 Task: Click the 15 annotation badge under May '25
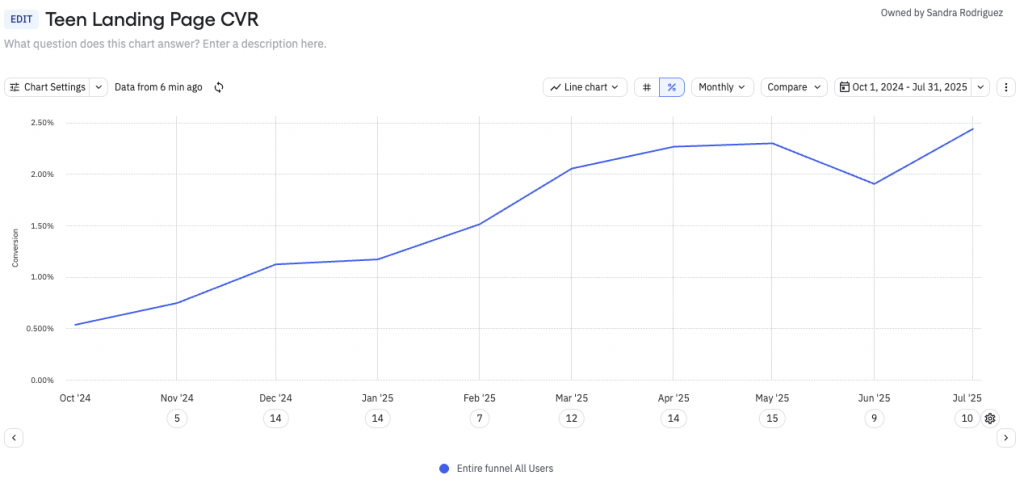(x=771, y=418)
